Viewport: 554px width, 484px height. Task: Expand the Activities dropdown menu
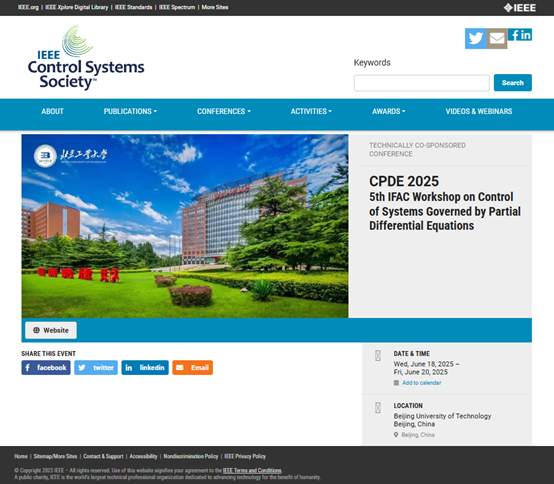311,111
